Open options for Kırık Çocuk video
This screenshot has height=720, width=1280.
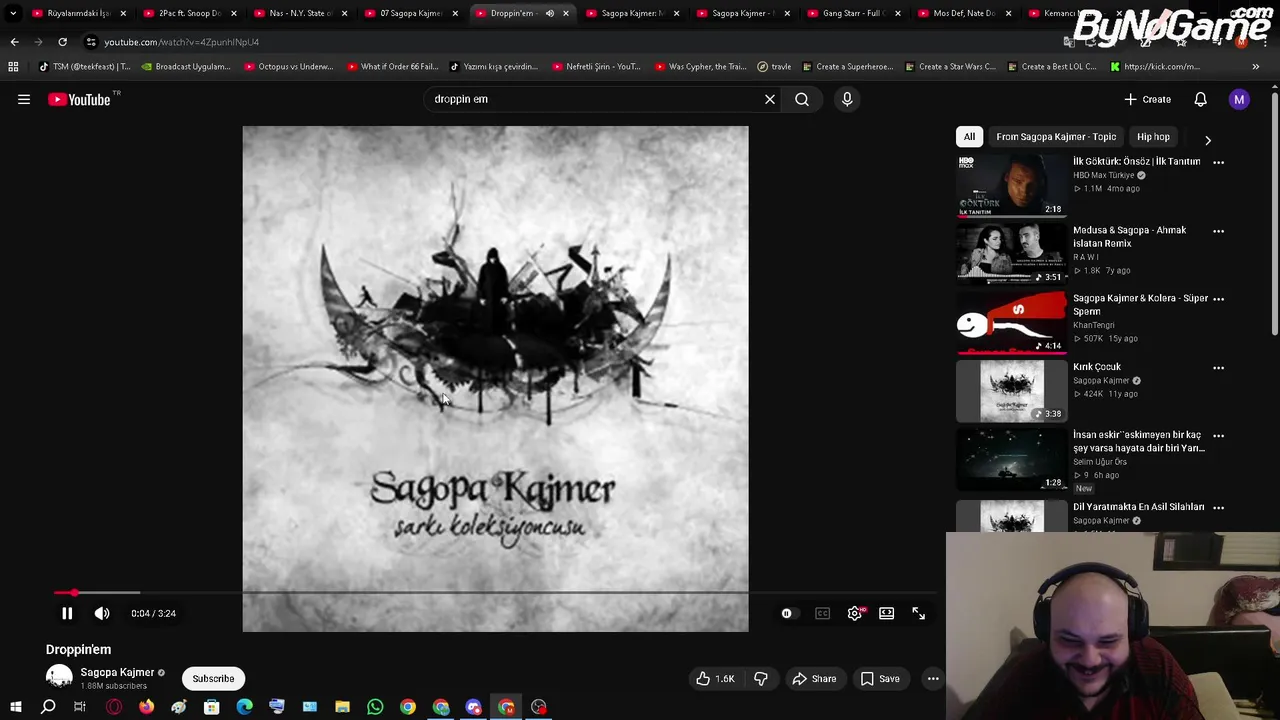(x=1218, y=368)
